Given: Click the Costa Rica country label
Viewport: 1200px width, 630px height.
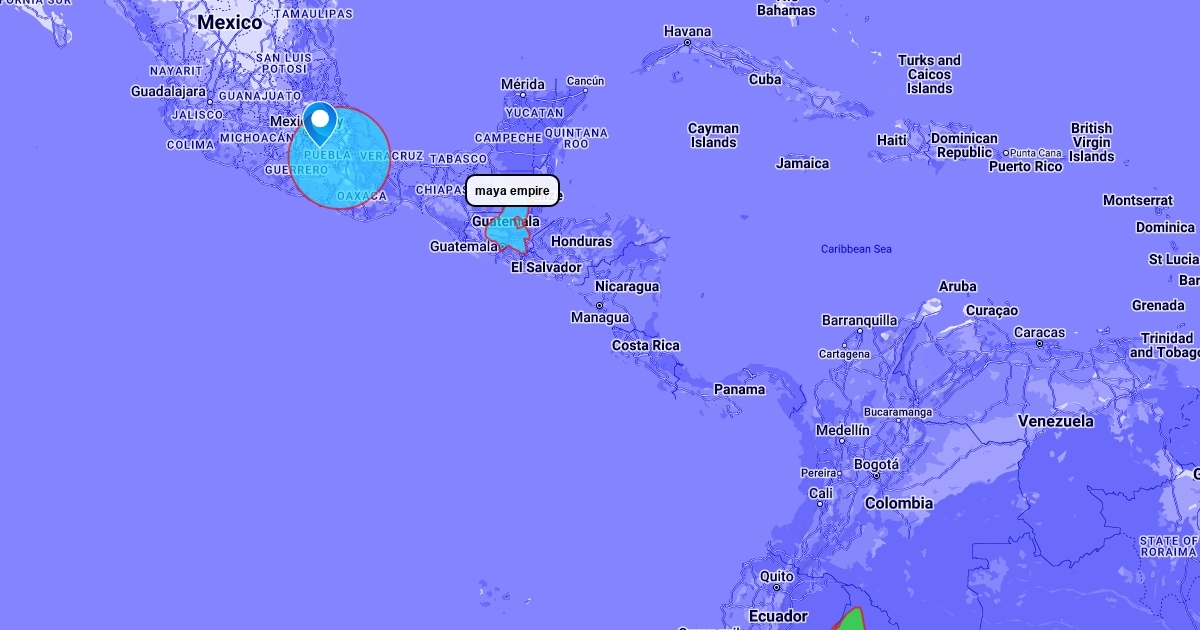Looking at the screenshot, I should (646, 345).
